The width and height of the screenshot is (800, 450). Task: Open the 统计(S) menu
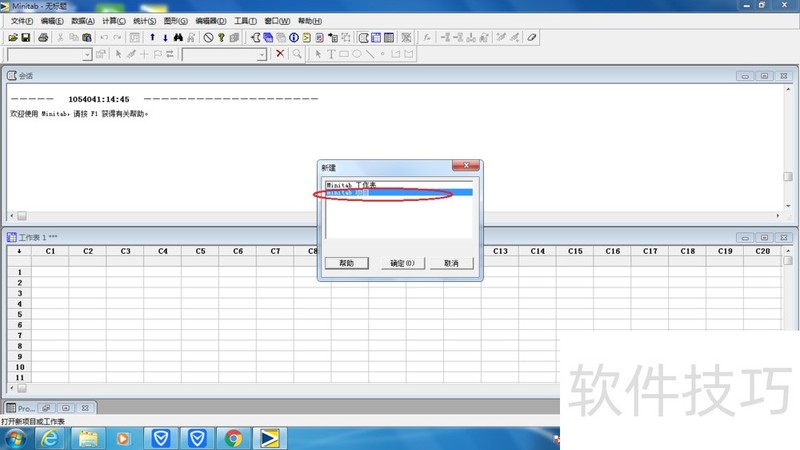(x=144, y=21)
